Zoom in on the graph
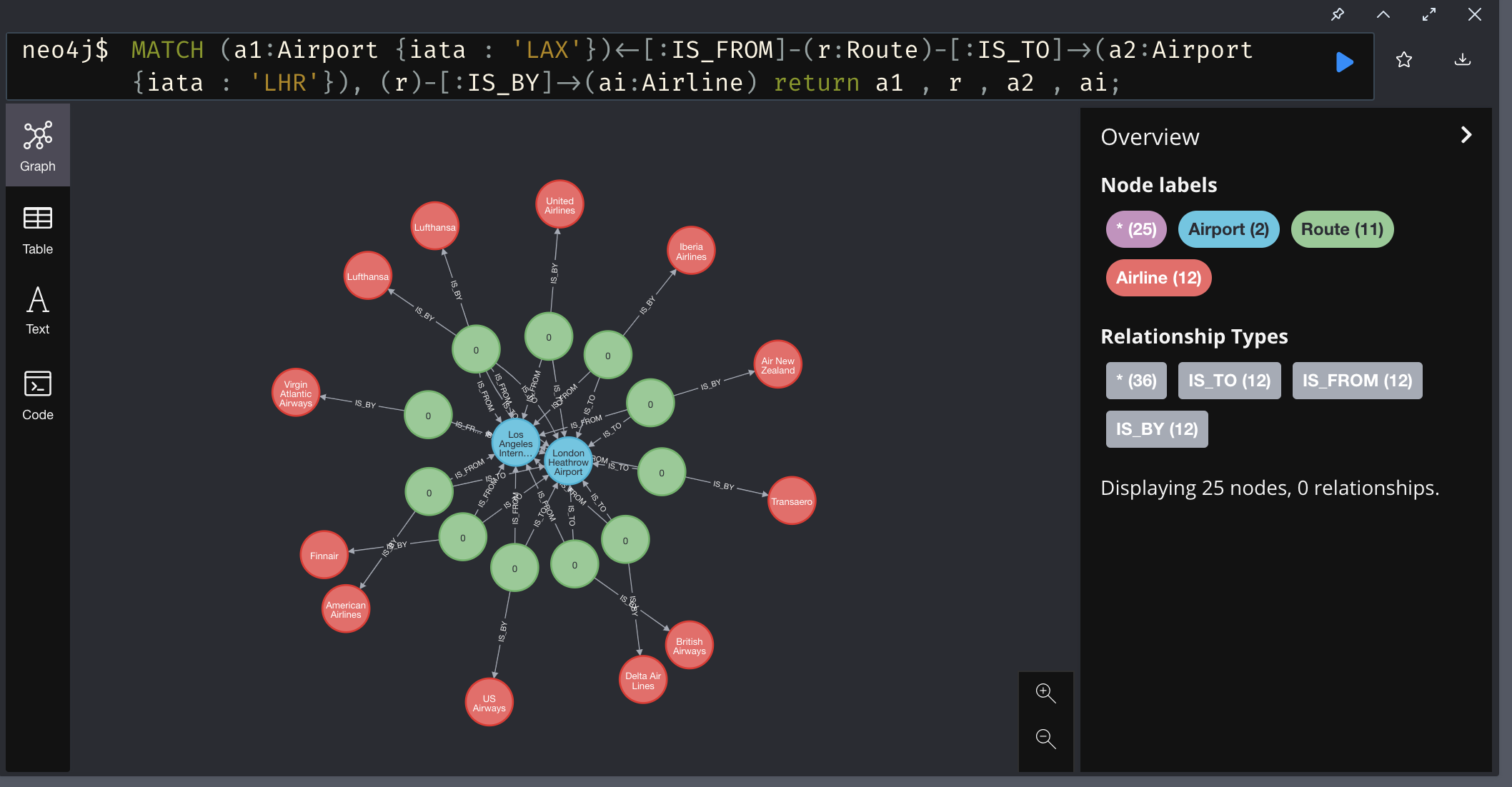 (1045, 693)
